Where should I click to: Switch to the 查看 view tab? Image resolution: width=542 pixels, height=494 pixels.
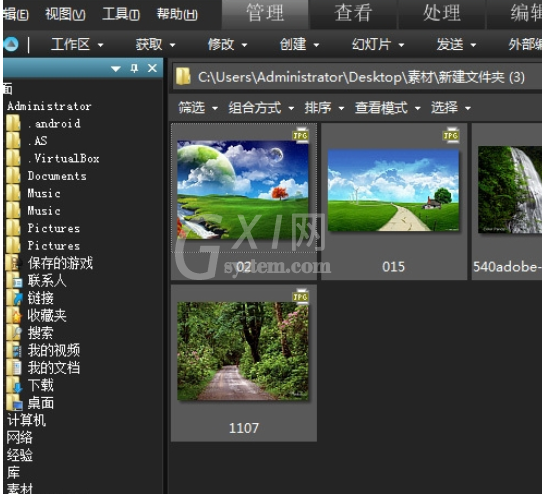tap(353, 13)
